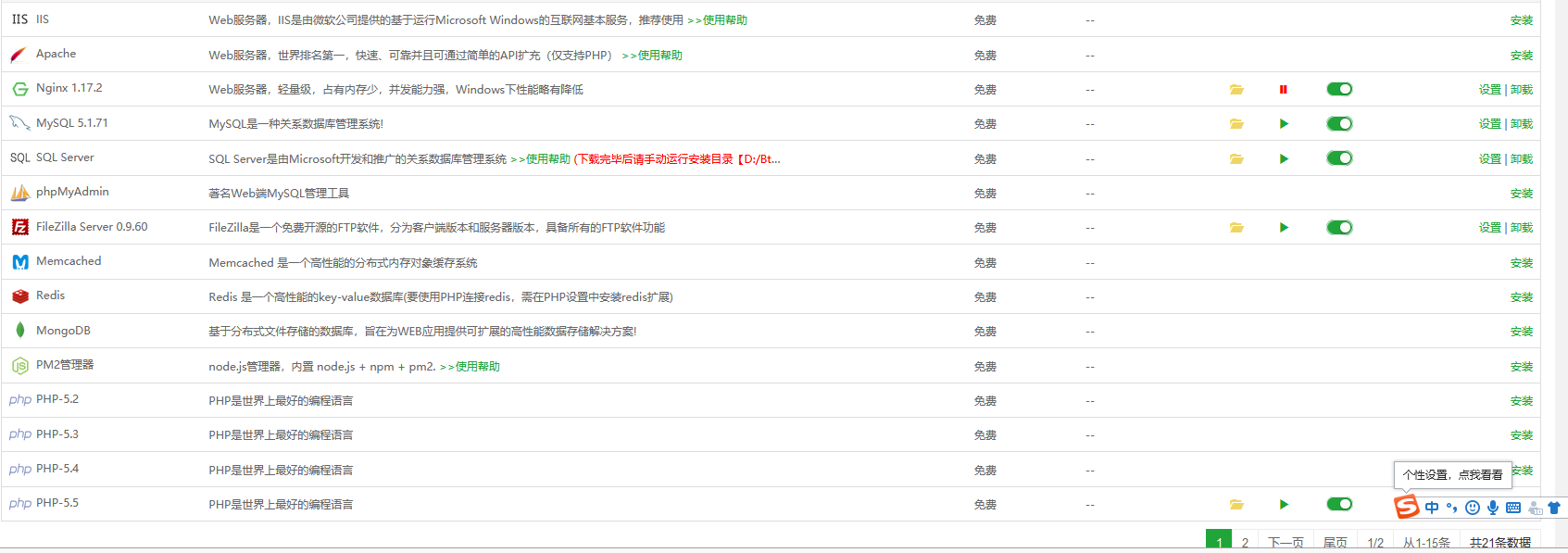Image resolution: width=1568 pixels, height=553 pixels.
Task: Install MongoDB
Action: (1522, 332)
